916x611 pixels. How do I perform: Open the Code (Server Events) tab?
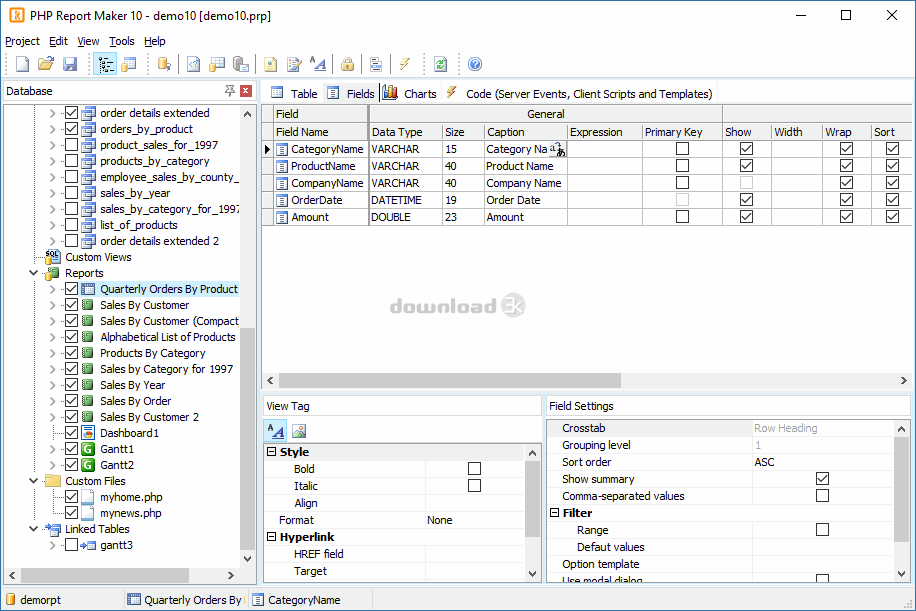[579, 93]
